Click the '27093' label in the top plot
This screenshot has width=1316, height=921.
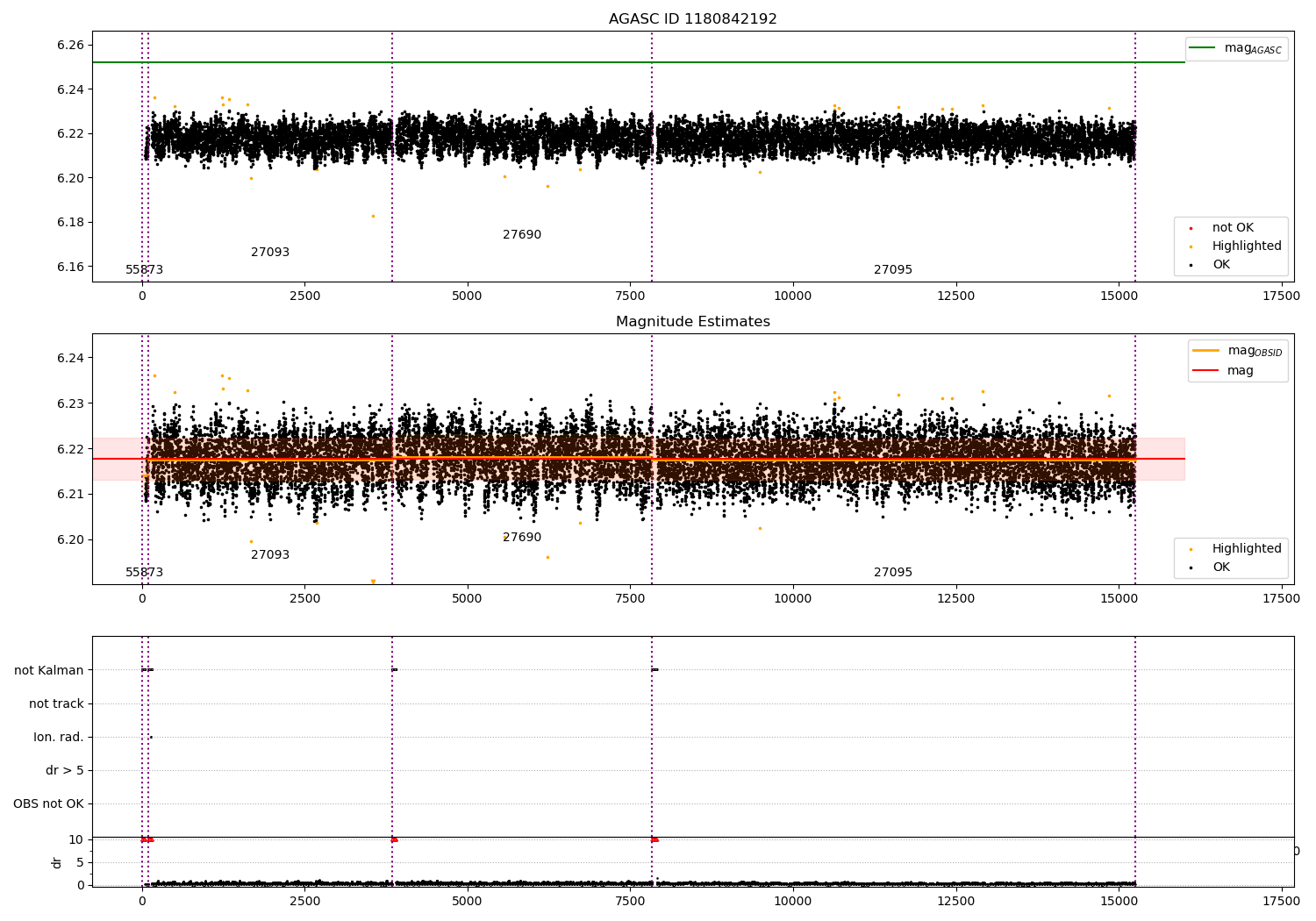tap(270, 253)
